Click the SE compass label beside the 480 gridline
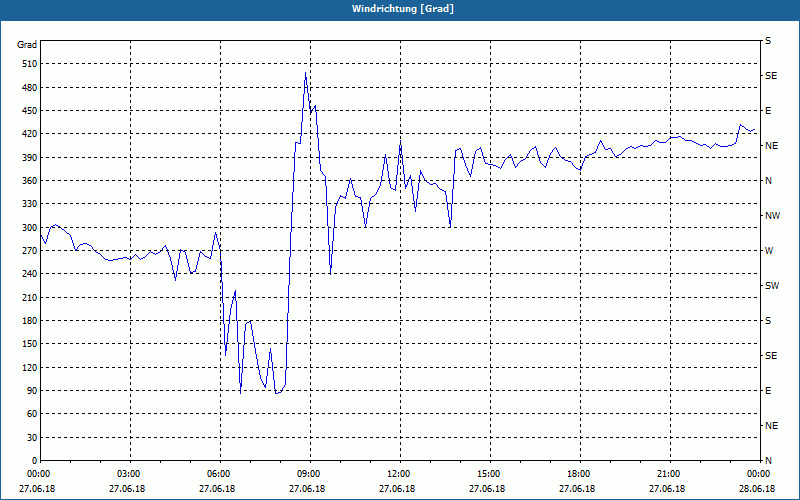Screen dimensions: 800x500 771,76
